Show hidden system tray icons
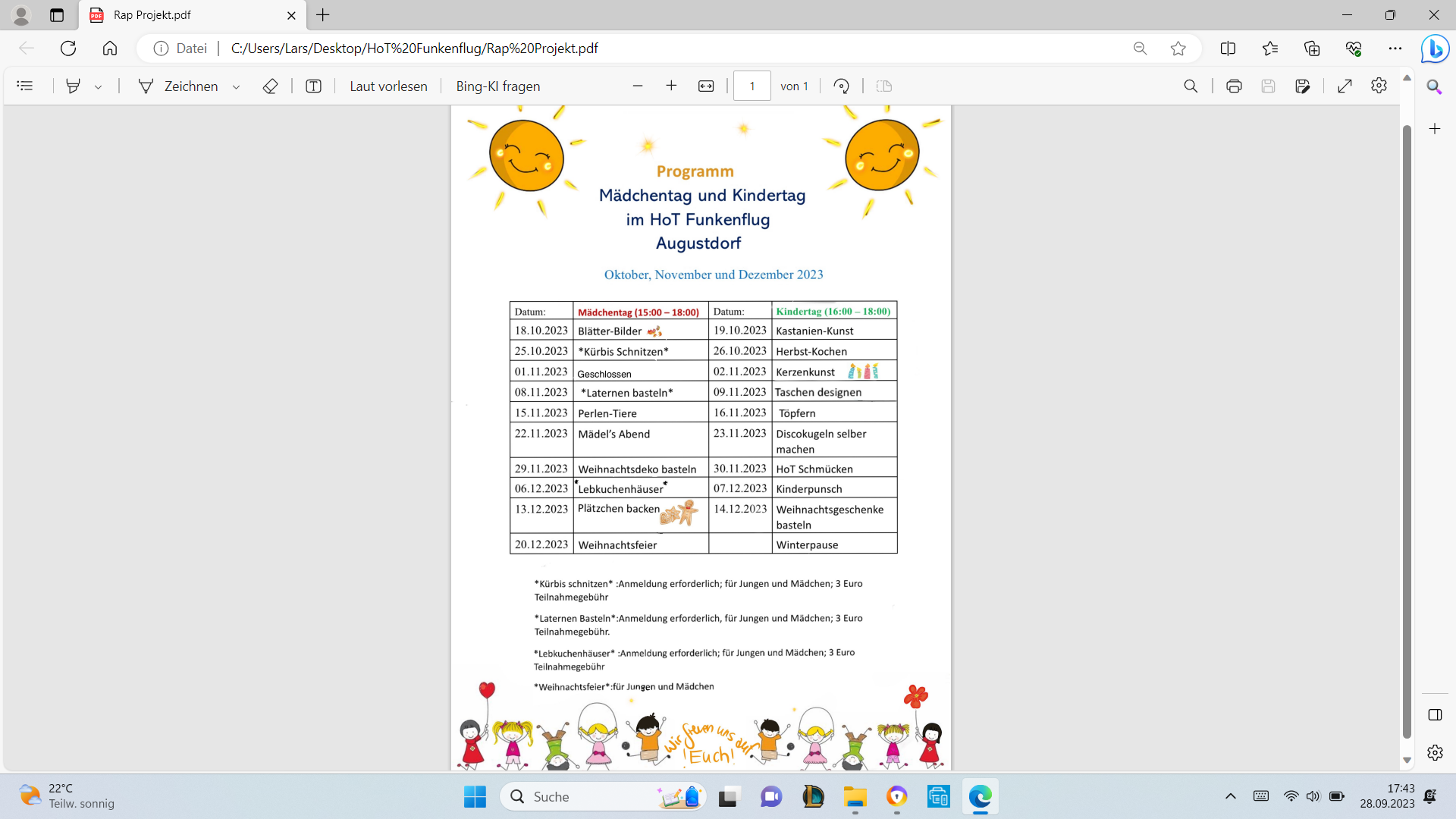Image resolution: width=1456 pixels, height=819 pixels. (1230, 796)
